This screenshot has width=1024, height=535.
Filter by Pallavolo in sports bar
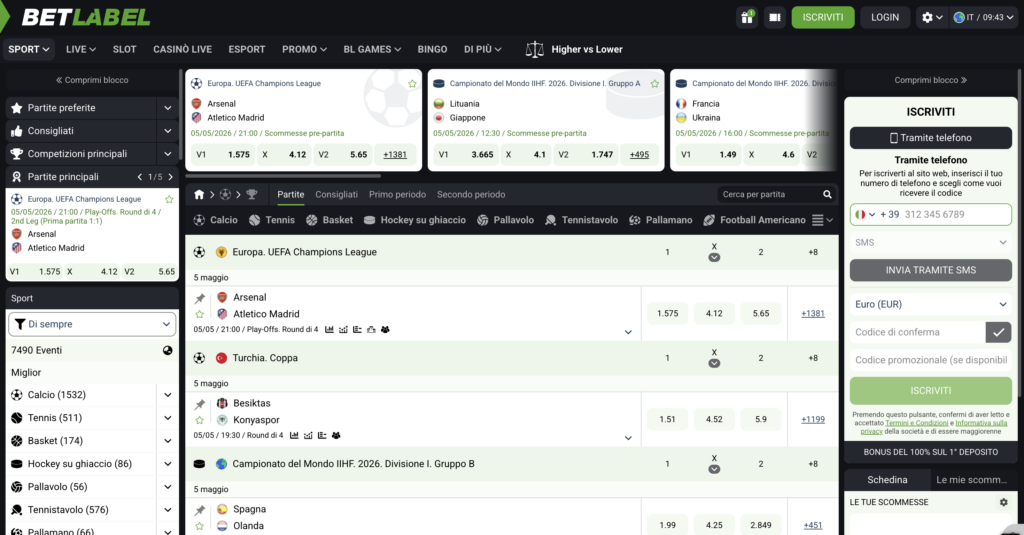point(505,220)
